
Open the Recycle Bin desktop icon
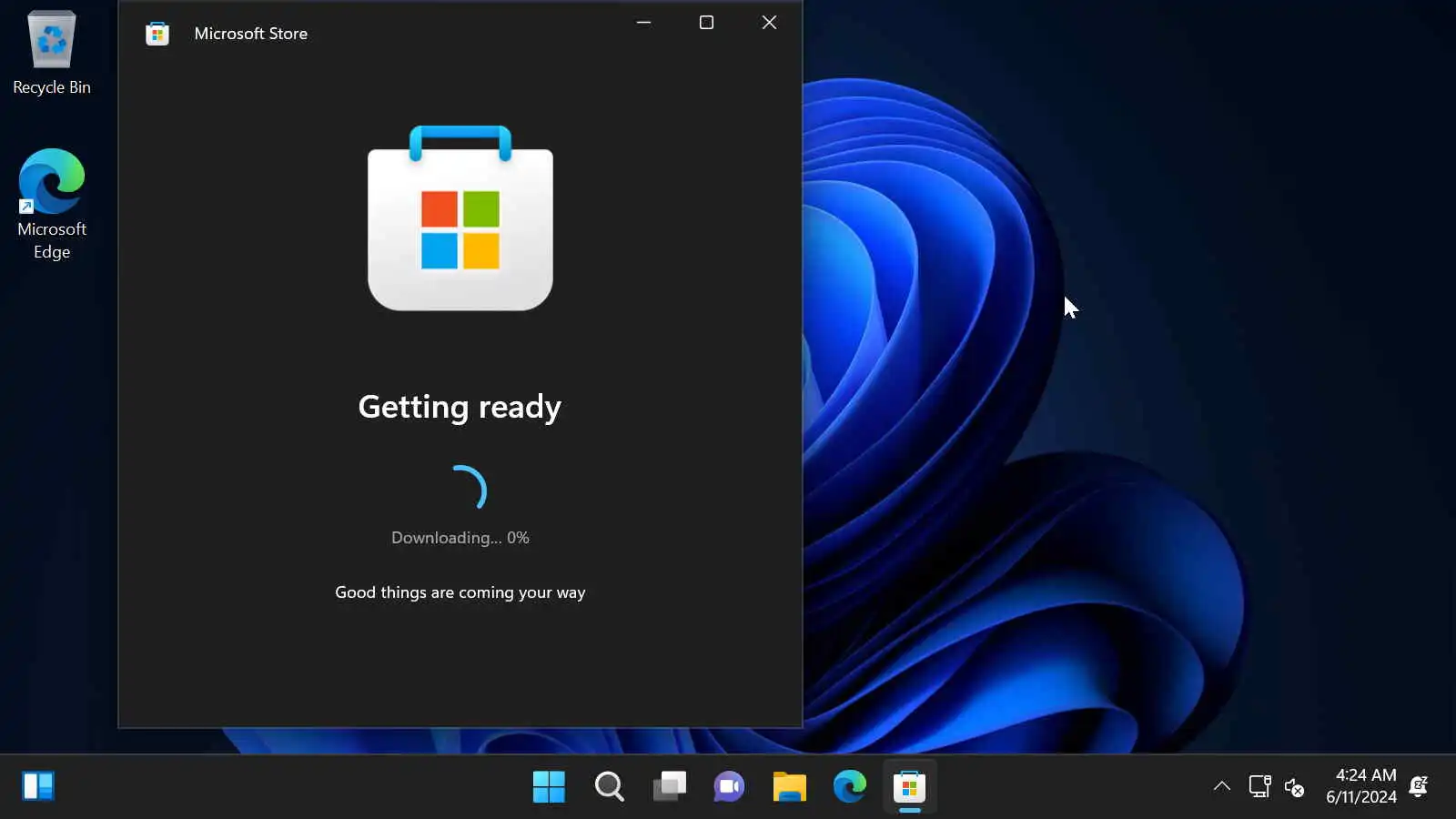pos(52,53)
